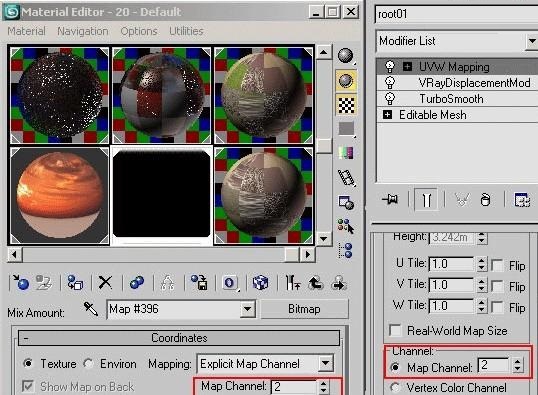Click W Tile value field

[452, 306]
